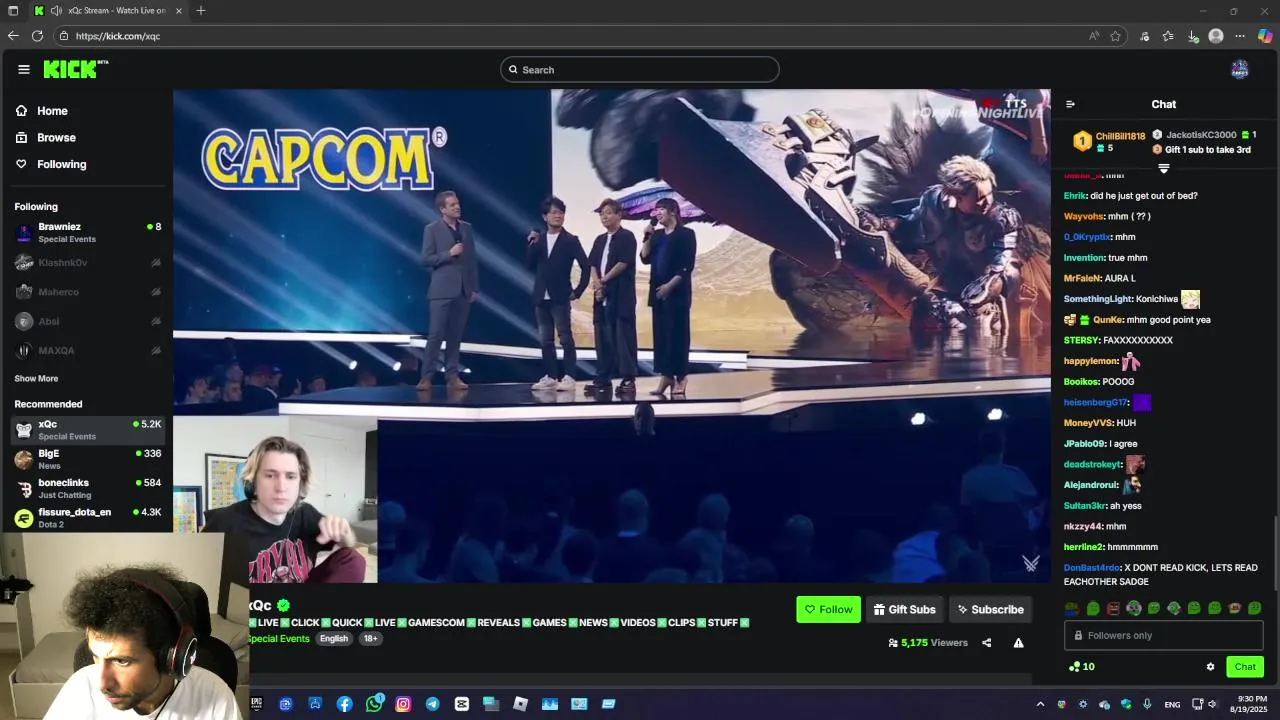Show hidden system tray icons chevron
This screenshot has height=720, width=1280.
coord(1040,704)
